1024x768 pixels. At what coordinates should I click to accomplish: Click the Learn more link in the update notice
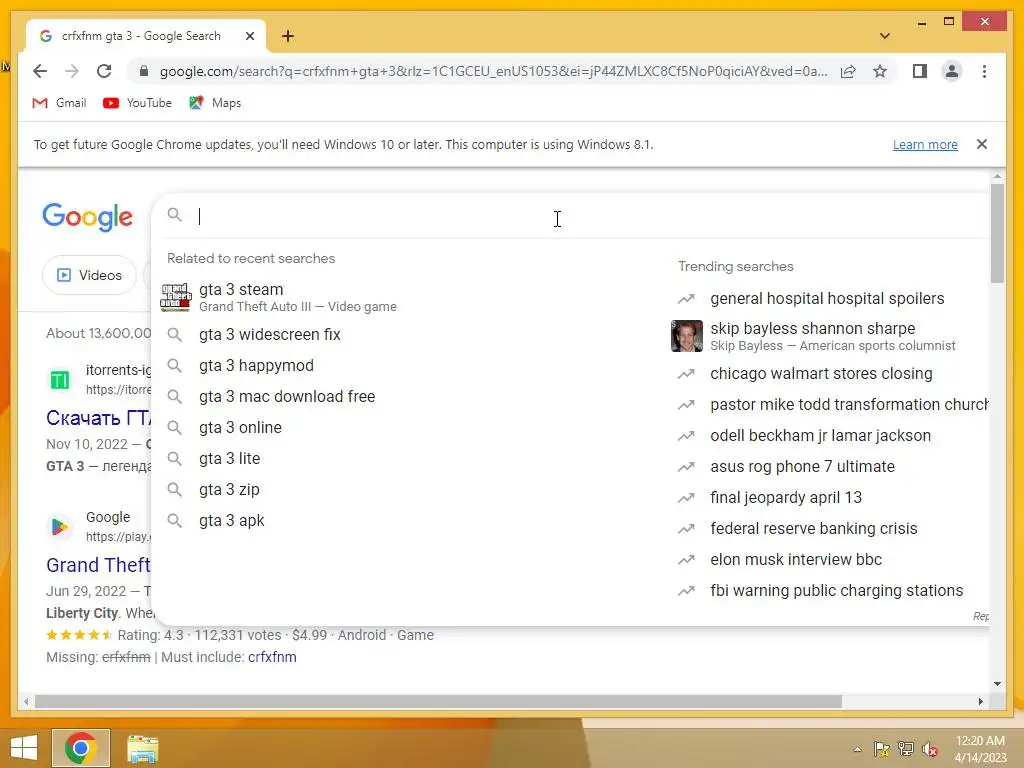pos(925,144)
